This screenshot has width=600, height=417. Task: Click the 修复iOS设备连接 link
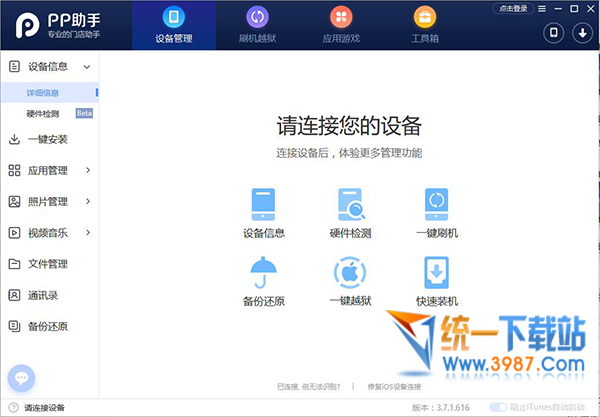(x=393, y=386)
